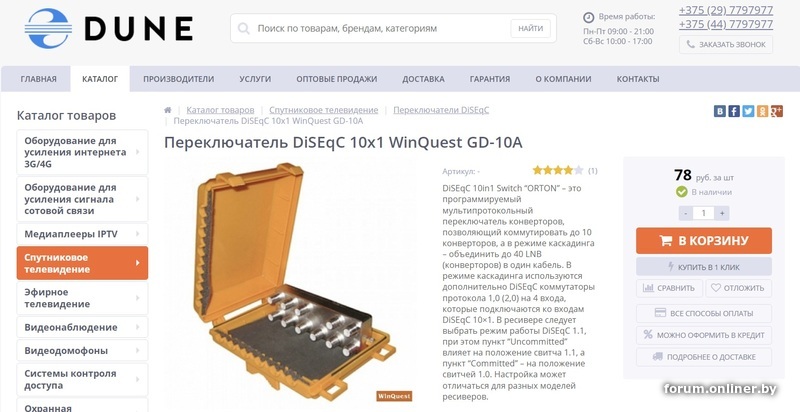Share page via Twitter icon
The height and width of the screenshot is (412, 800).
[x=748, y=111]
